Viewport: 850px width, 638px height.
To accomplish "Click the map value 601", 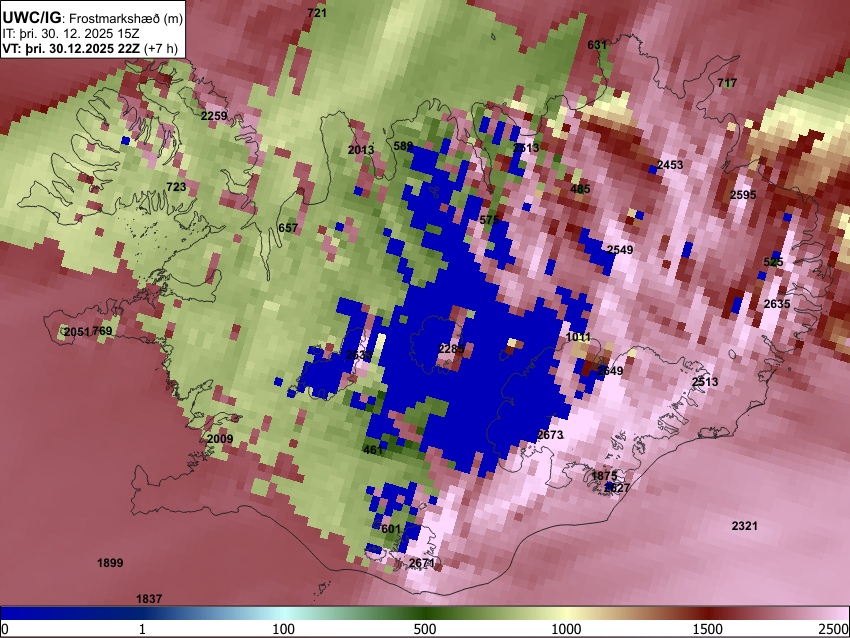I will click(391, 529).
